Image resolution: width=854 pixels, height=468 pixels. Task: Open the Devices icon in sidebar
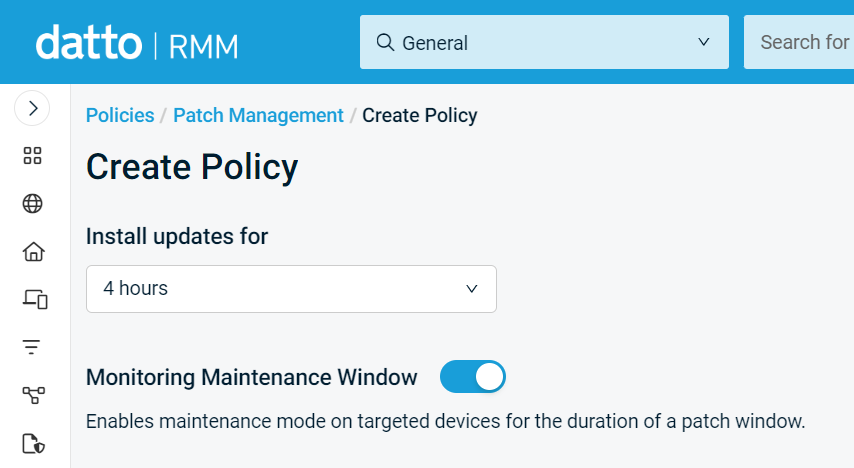click(x=35, y=299)
